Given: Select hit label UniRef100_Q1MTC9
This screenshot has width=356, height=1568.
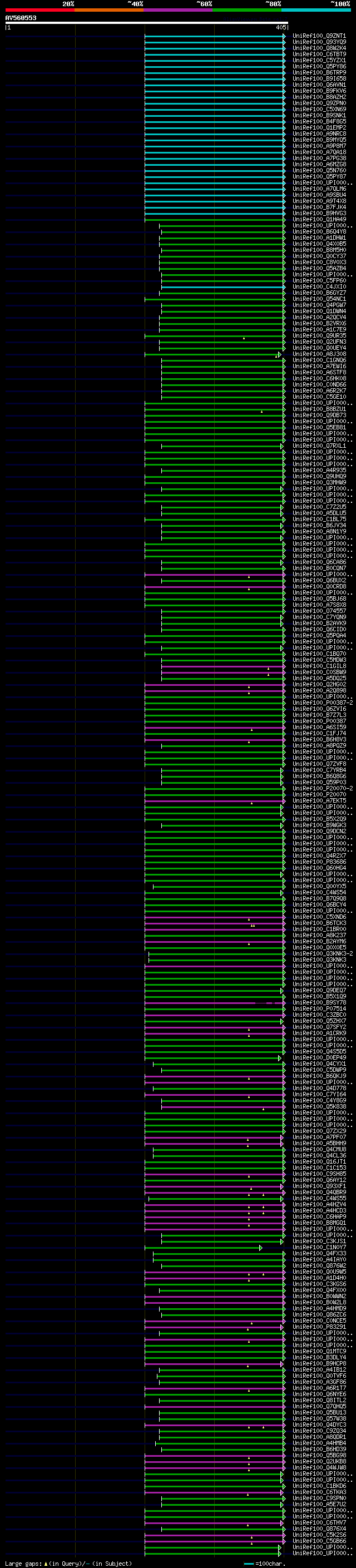Looking at the screenshot, I should click(319, 1352).
